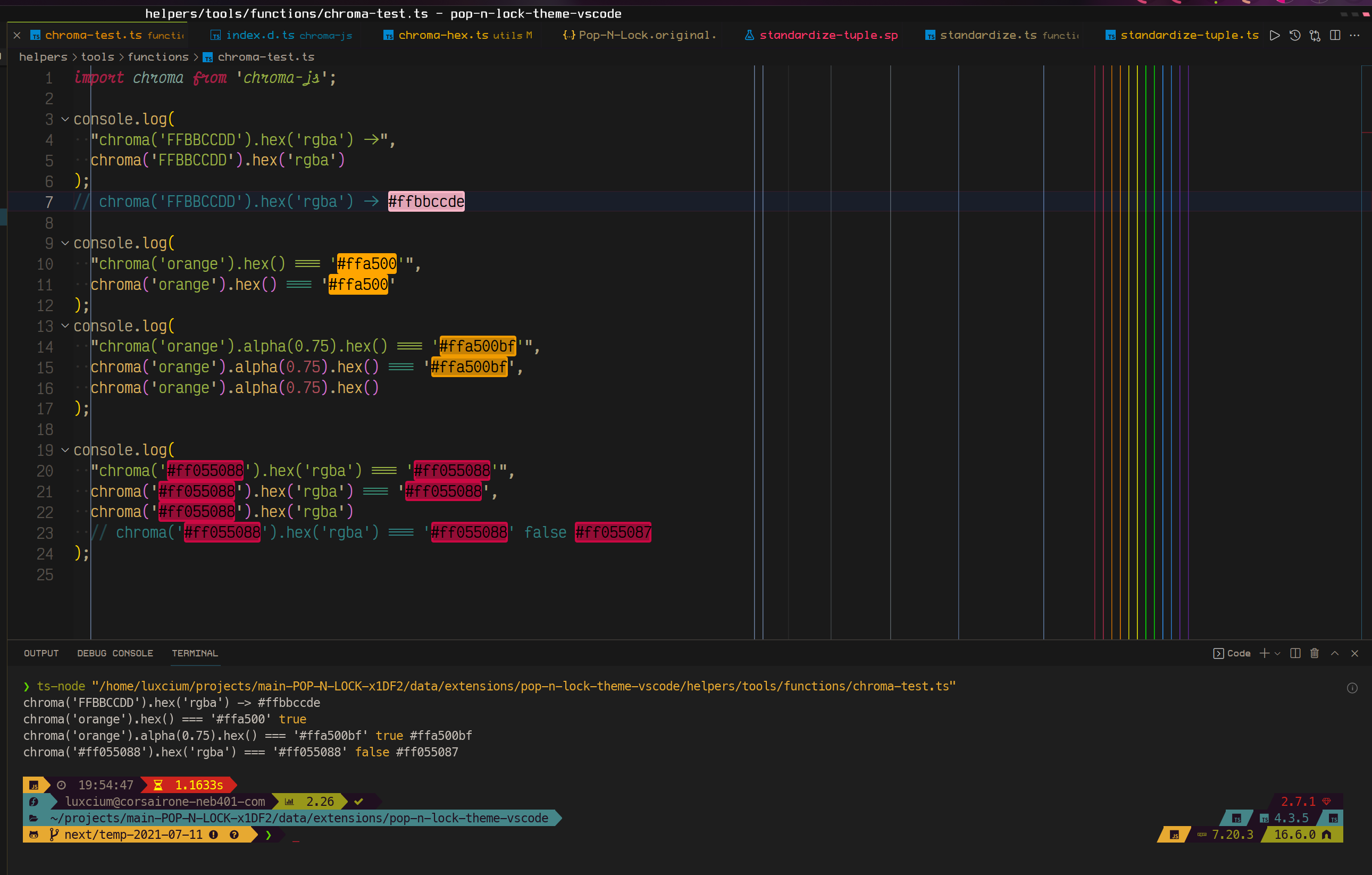Viewport: 1372px width, 875px height.
Task: Maximize the panel with the chevron
Action: 1334,653
